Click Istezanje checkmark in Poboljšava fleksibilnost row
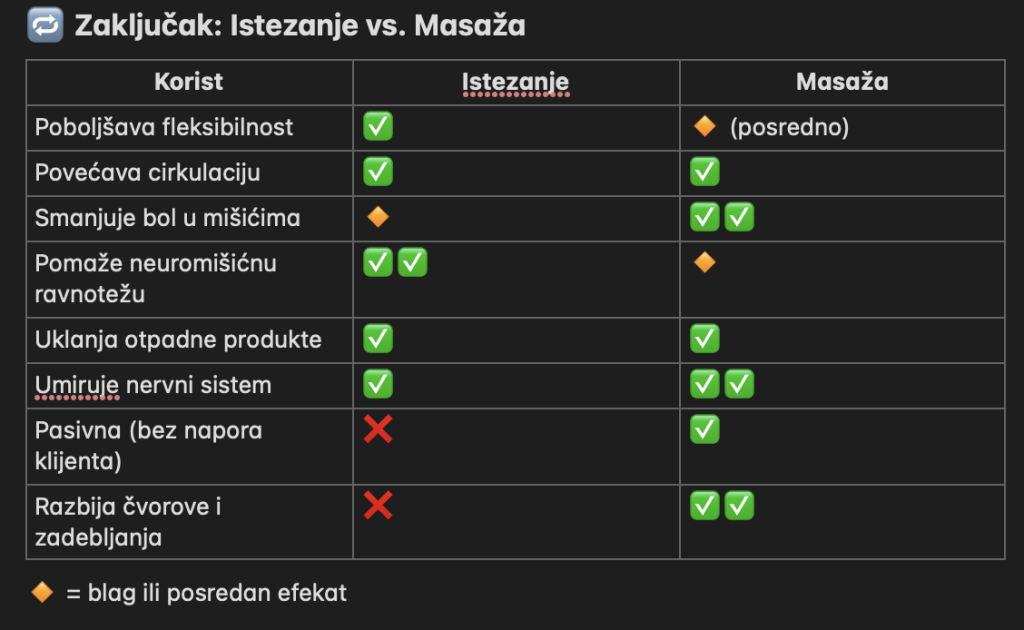Image resolution: width=1024 pixels, height=630 pixels. pyautogui.click(x=378, y=127)
